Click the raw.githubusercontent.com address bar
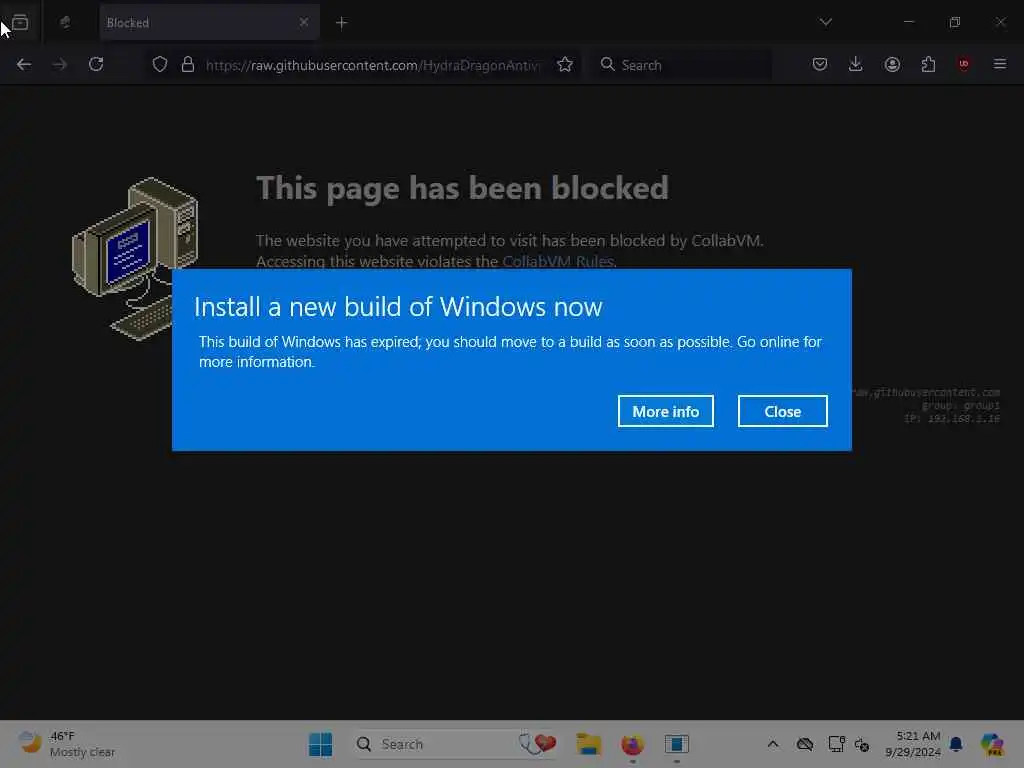The height and width of the screenshot is (768, 1024). coord(374,65)
